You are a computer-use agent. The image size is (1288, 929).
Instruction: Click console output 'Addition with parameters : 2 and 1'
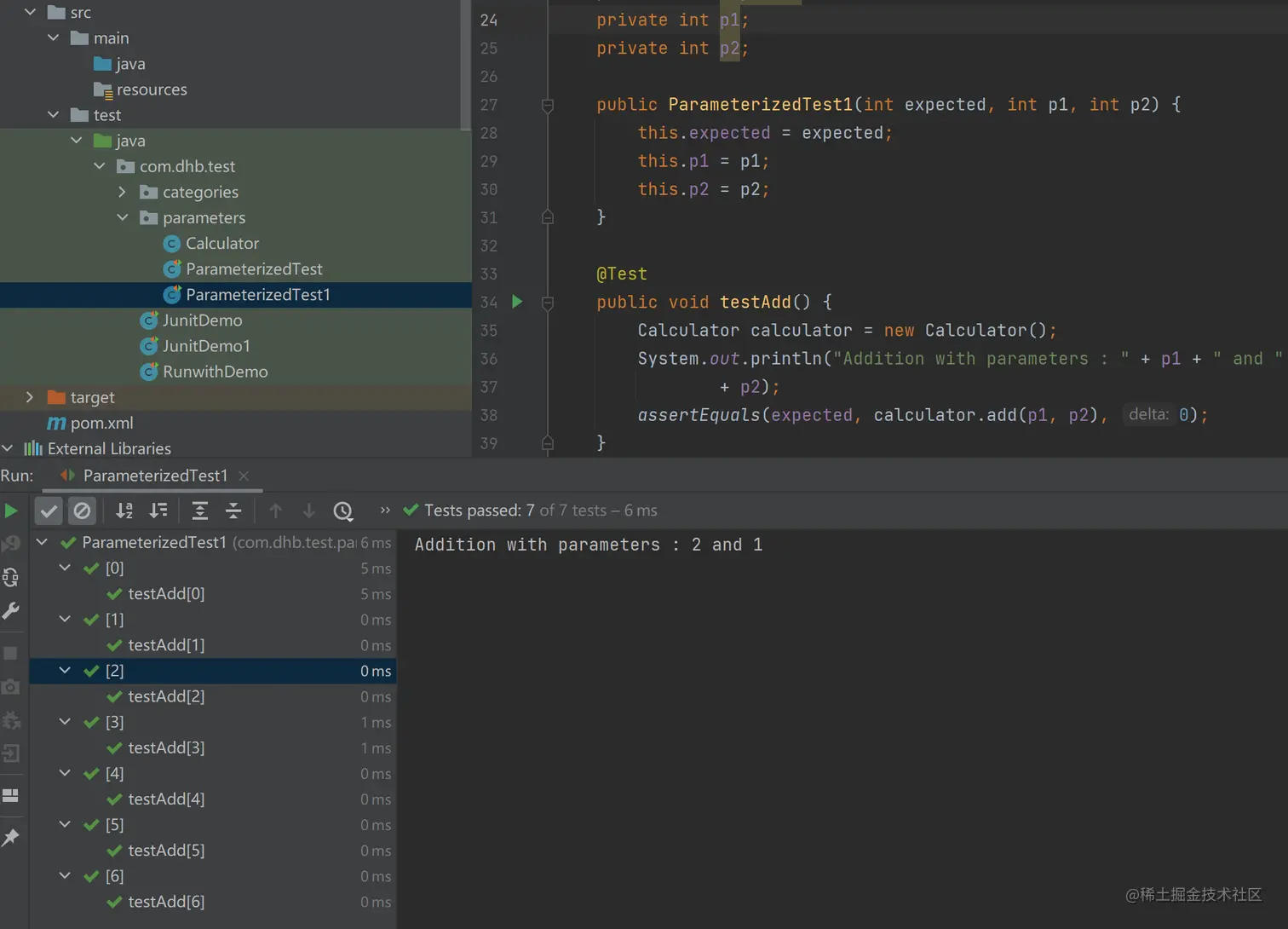tap(589, 545)
